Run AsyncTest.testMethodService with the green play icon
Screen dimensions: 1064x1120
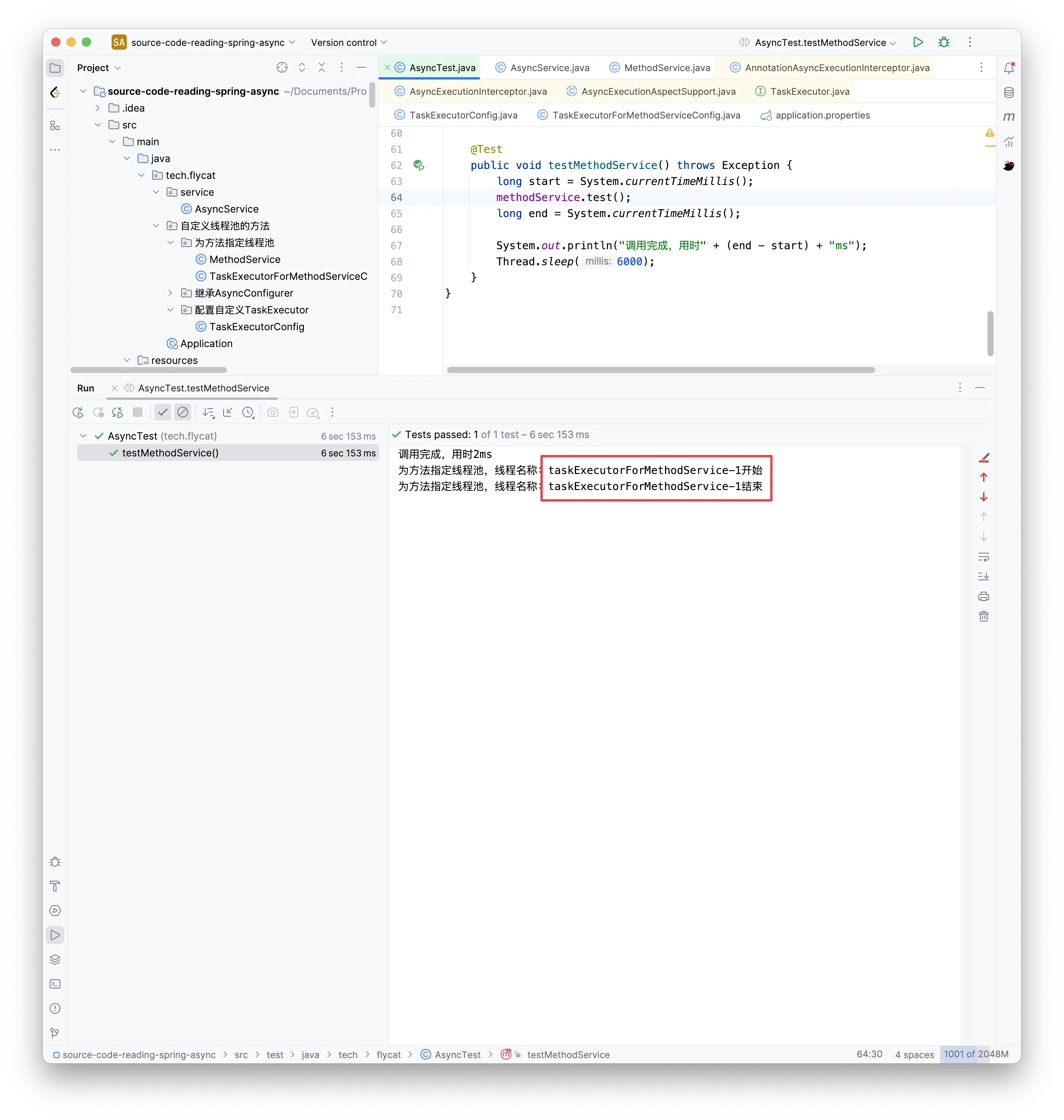point(918,42)
